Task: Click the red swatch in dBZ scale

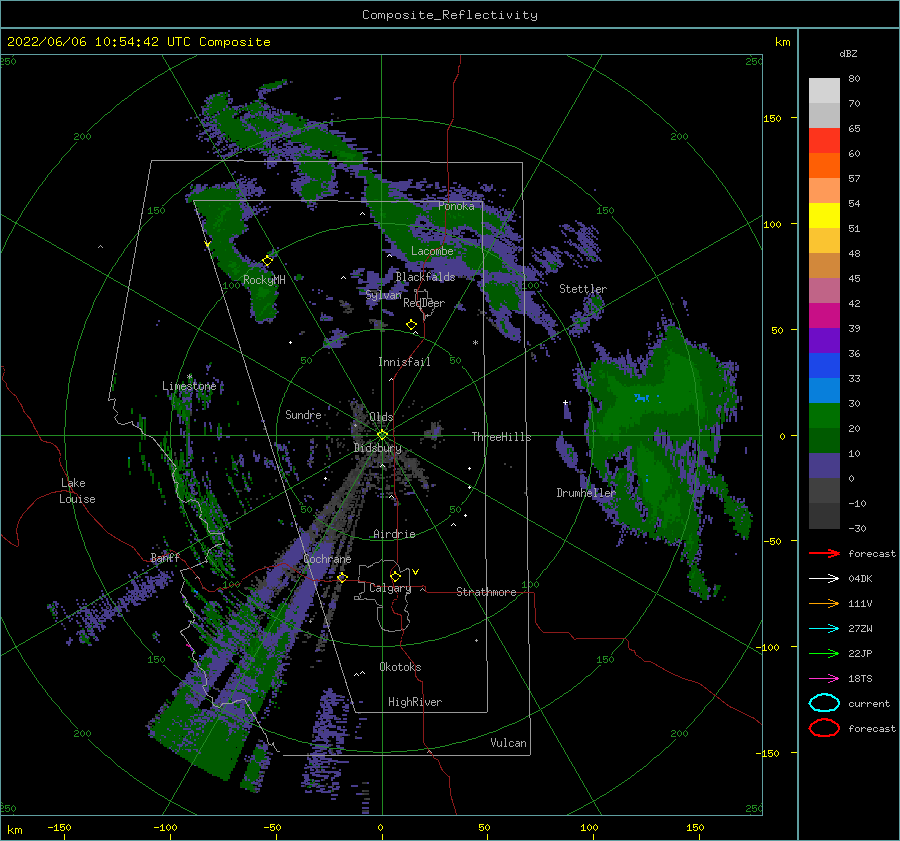Action: 824,140
